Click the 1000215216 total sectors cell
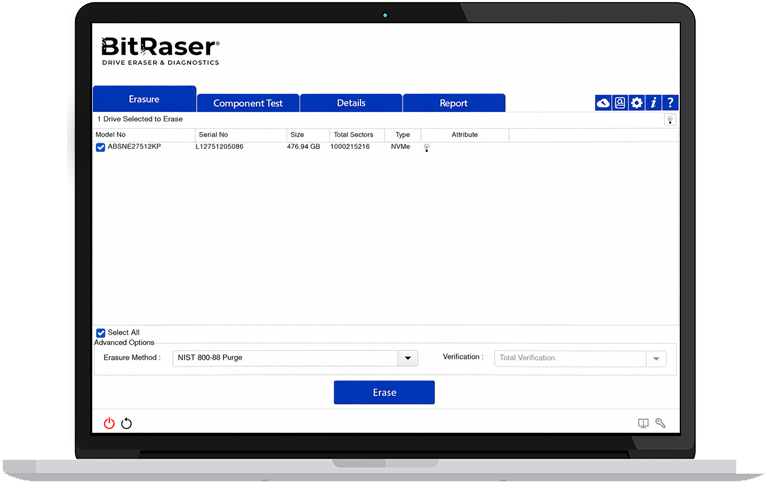The height and width of the screenshot is (488, 772). pos(350,147)
